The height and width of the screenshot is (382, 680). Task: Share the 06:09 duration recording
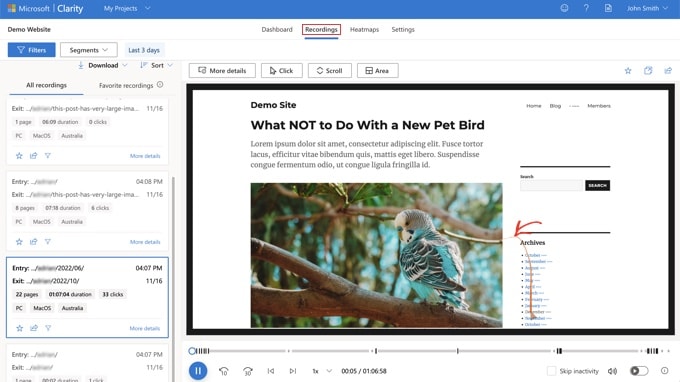point(33,156)
